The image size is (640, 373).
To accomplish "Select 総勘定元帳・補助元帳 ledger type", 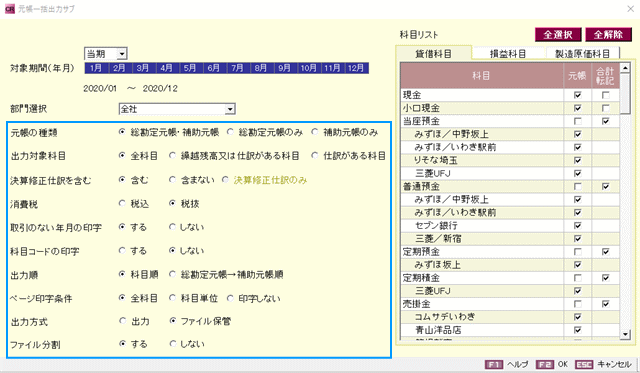I will click(x=122, y=132).
